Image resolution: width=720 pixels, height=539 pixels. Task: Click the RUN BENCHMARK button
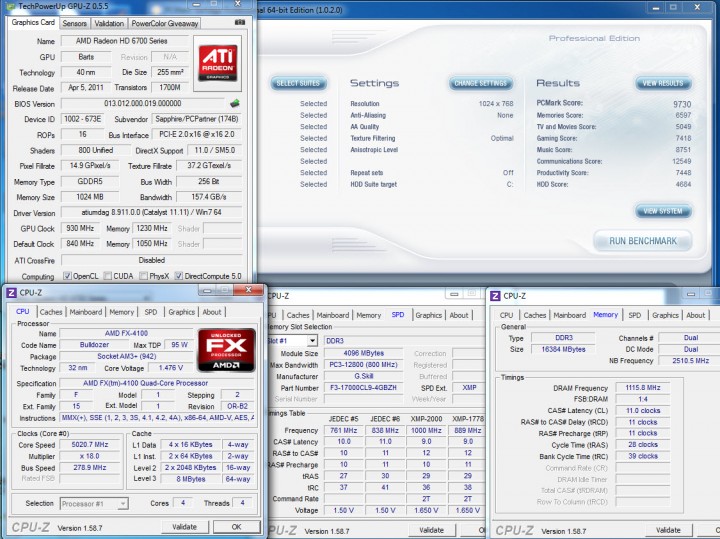[643, 241]
